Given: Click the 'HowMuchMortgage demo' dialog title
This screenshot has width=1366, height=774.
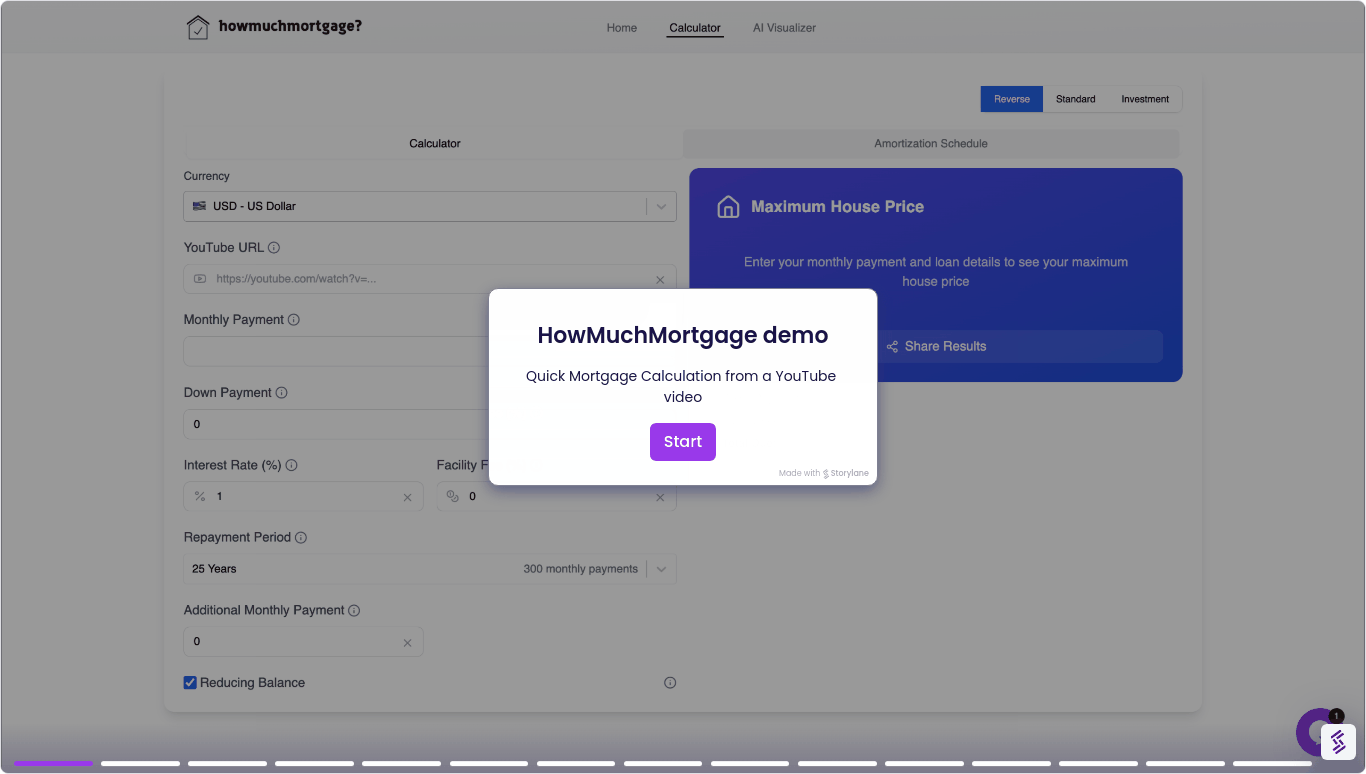Looking at the screenshot, I should (x=683, y=335).
